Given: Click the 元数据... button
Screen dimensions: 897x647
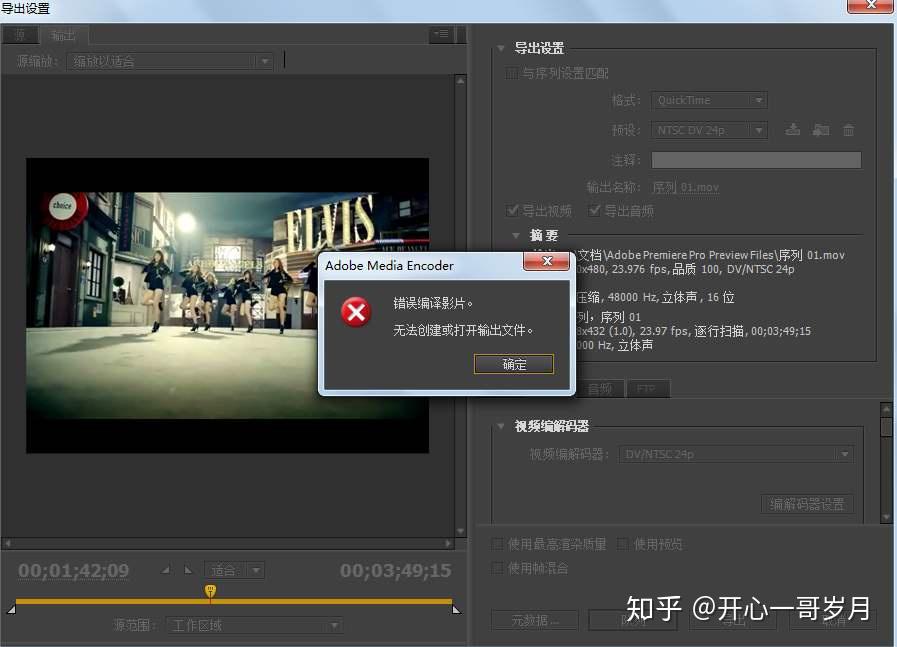Looking at the screenshot, I should [x=535, y=620].
